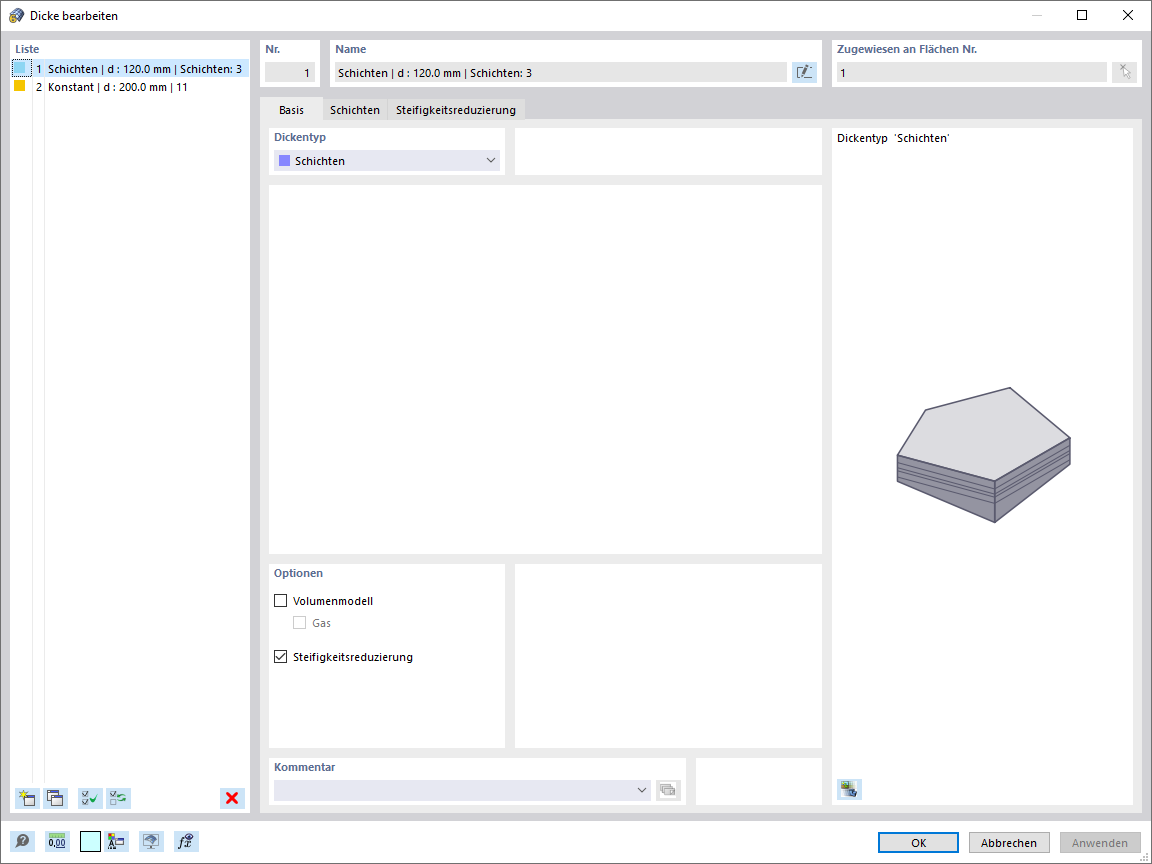
Task: Invert list selection with green arrows icon
Action: click(x=118, y=798)
